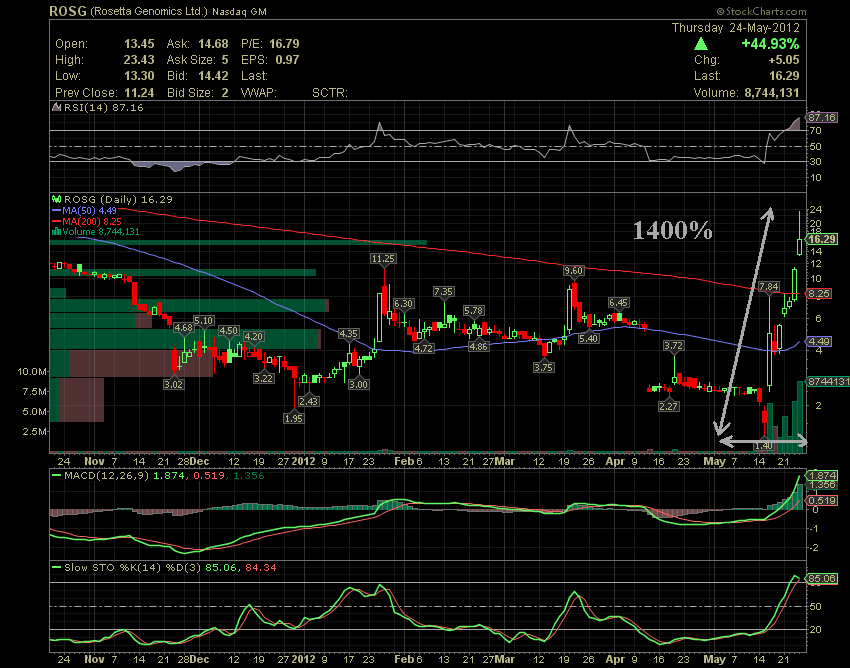Click the volume bars icon in the legend
This screenshot has height=668, width=850.
56,232
